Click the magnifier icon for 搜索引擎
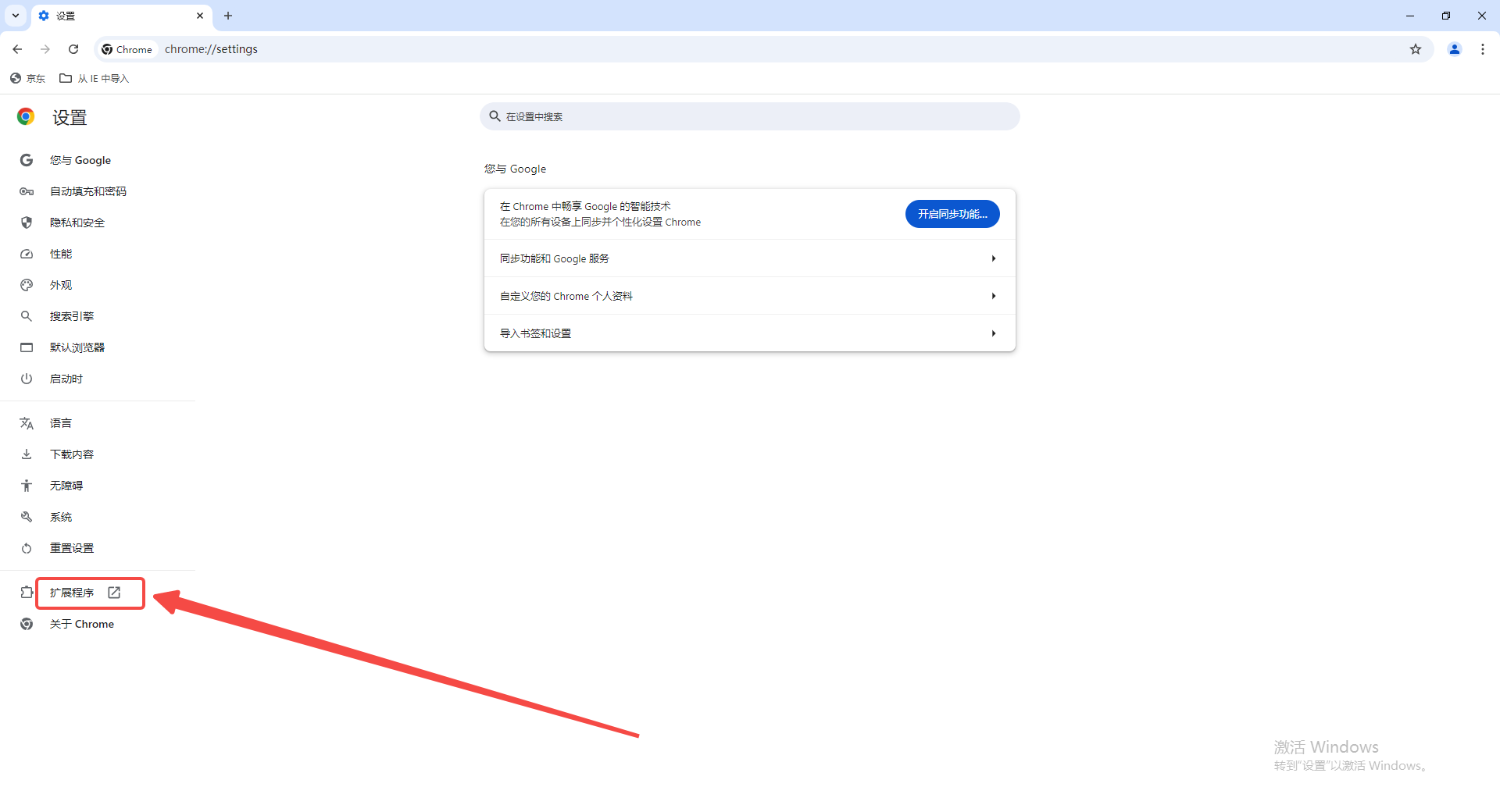This screenshot has width=1500, height=812. (27, 316)
